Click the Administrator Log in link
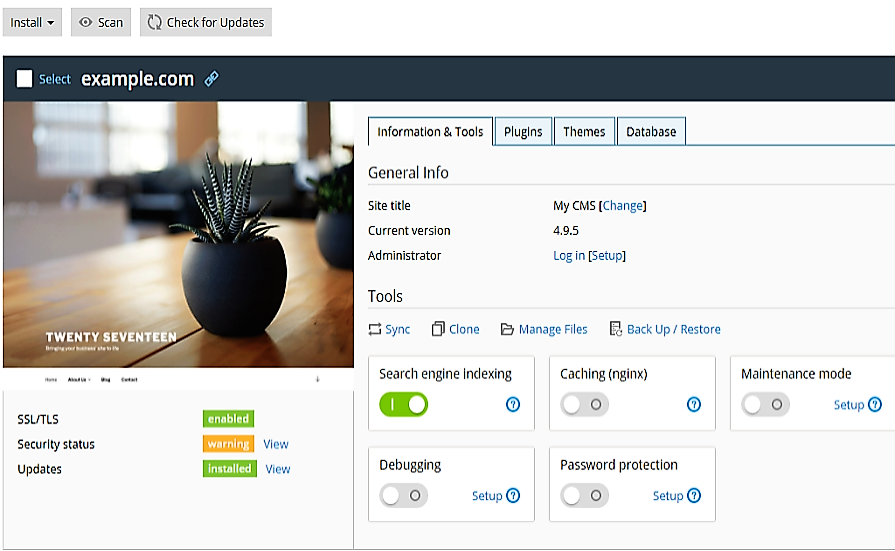 click(569, 256)
